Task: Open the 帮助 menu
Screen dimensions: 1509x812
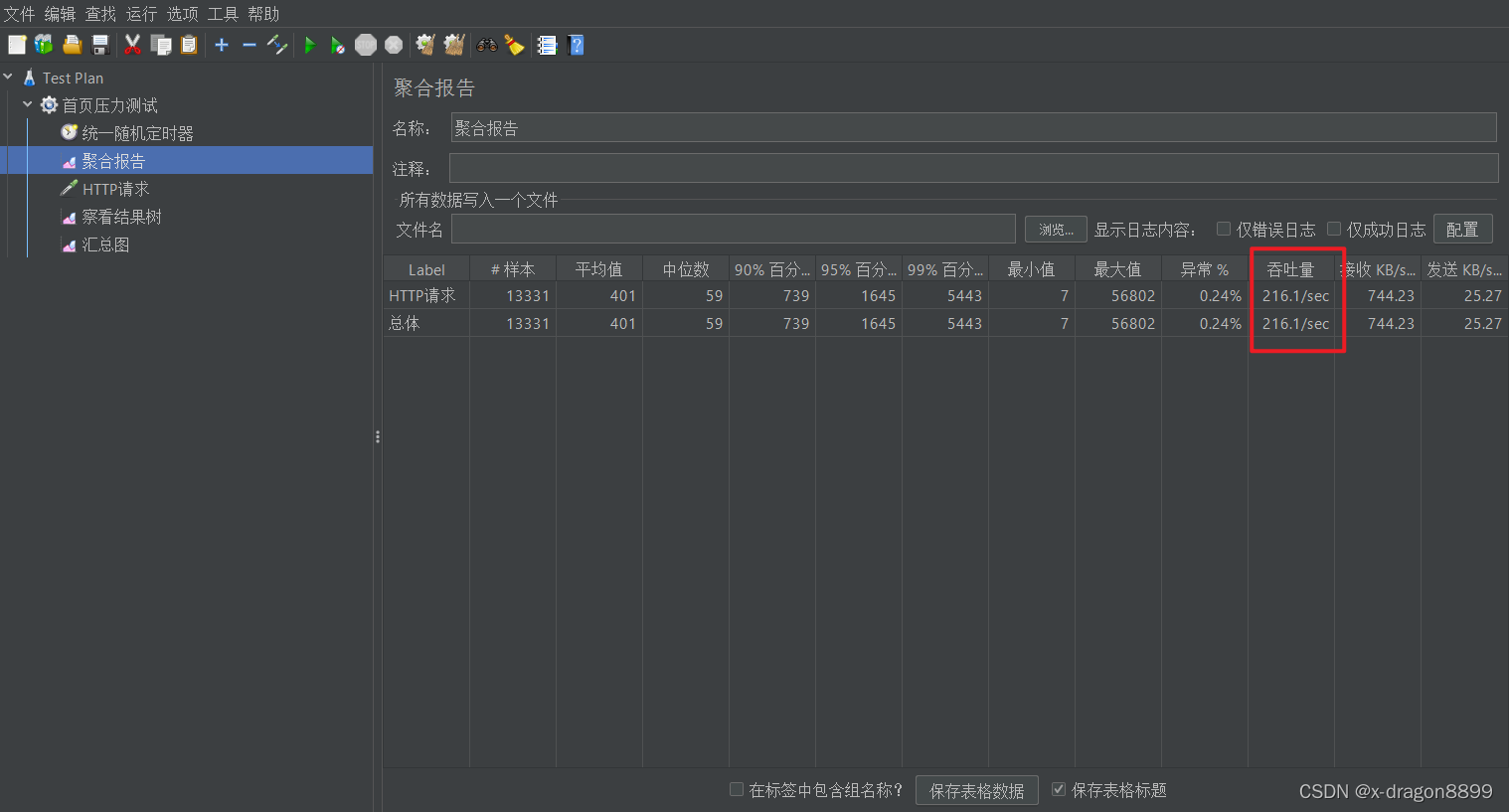Action: pyautogui.click(x=263, y=14)
